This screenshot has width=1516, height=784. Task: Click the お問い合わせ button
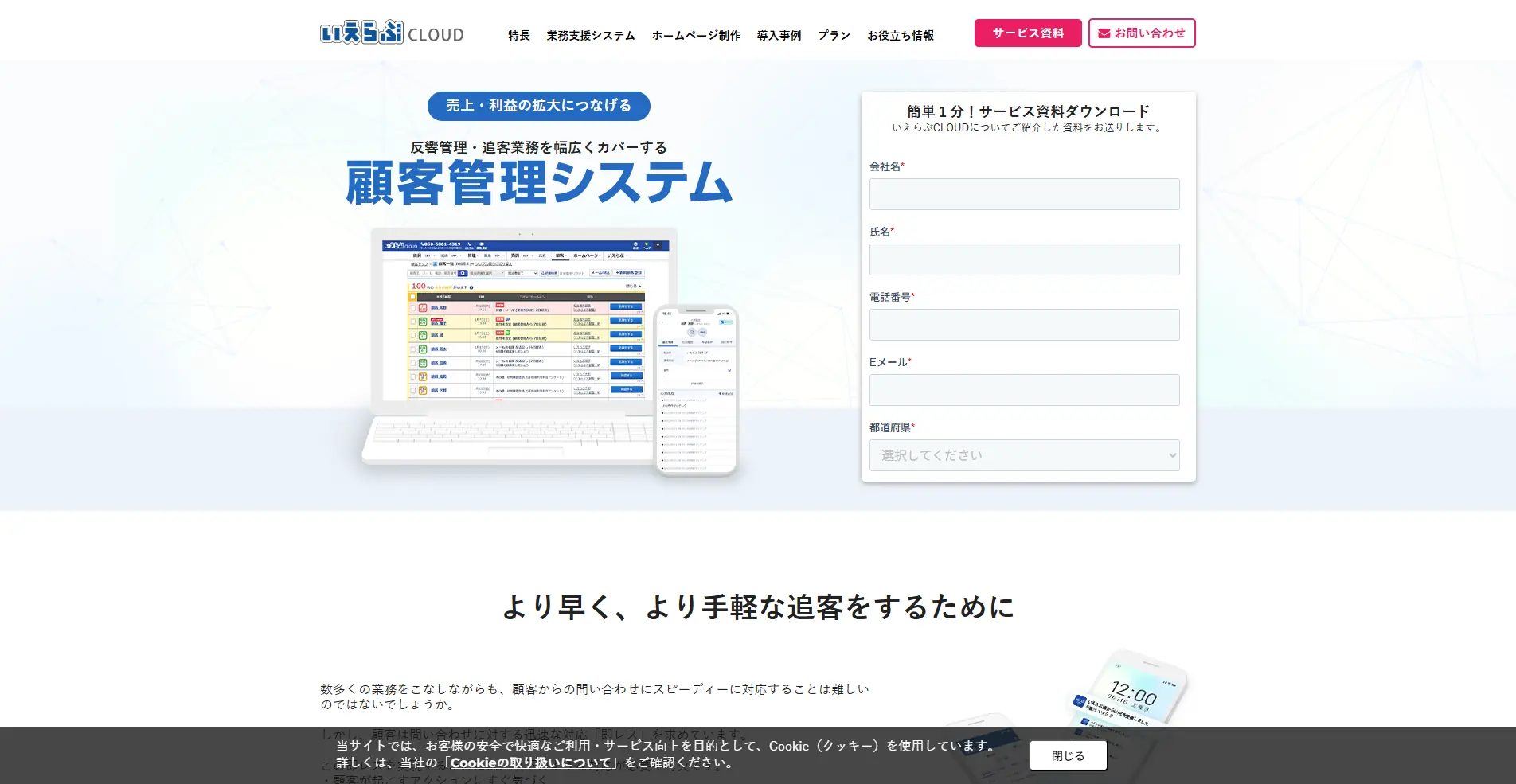1142,33
